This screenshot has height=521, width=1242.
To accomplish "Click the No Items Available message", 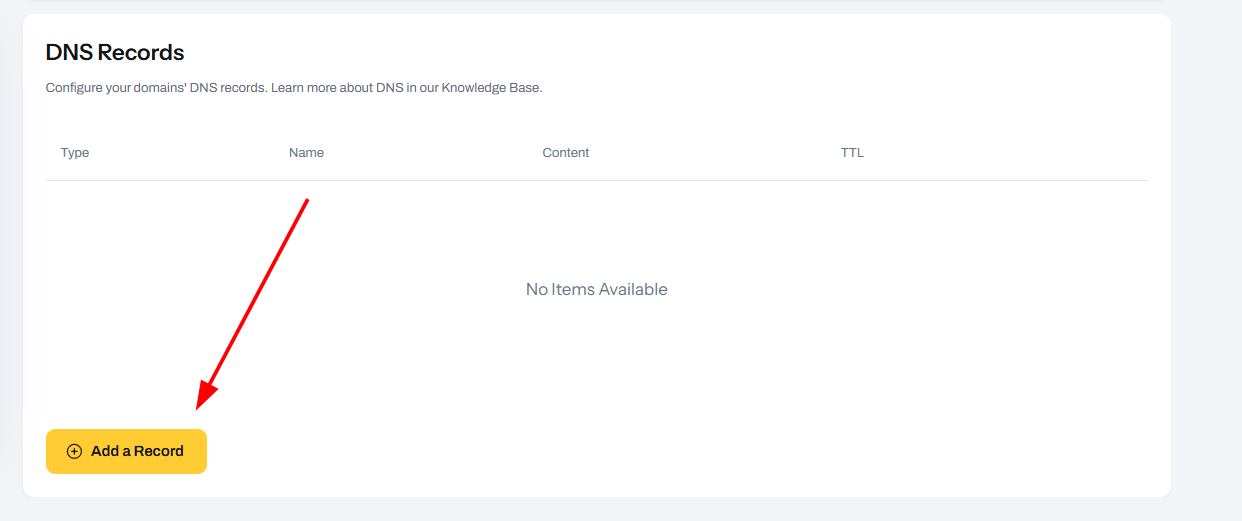I will pyautogui.click(x=597, y=289).
